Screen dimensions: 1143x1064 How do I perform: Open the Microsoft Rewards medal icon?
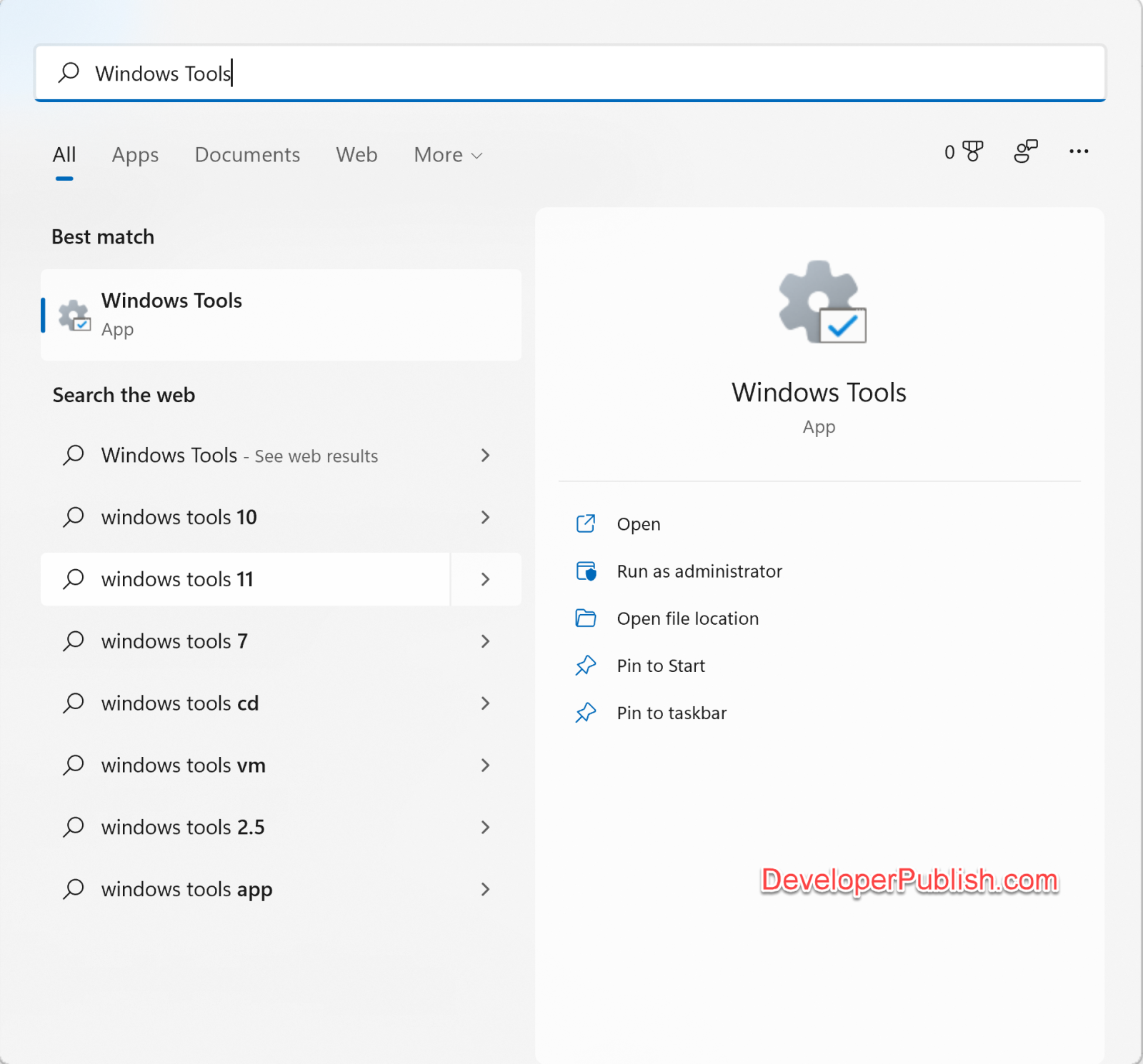coord(972,151)
